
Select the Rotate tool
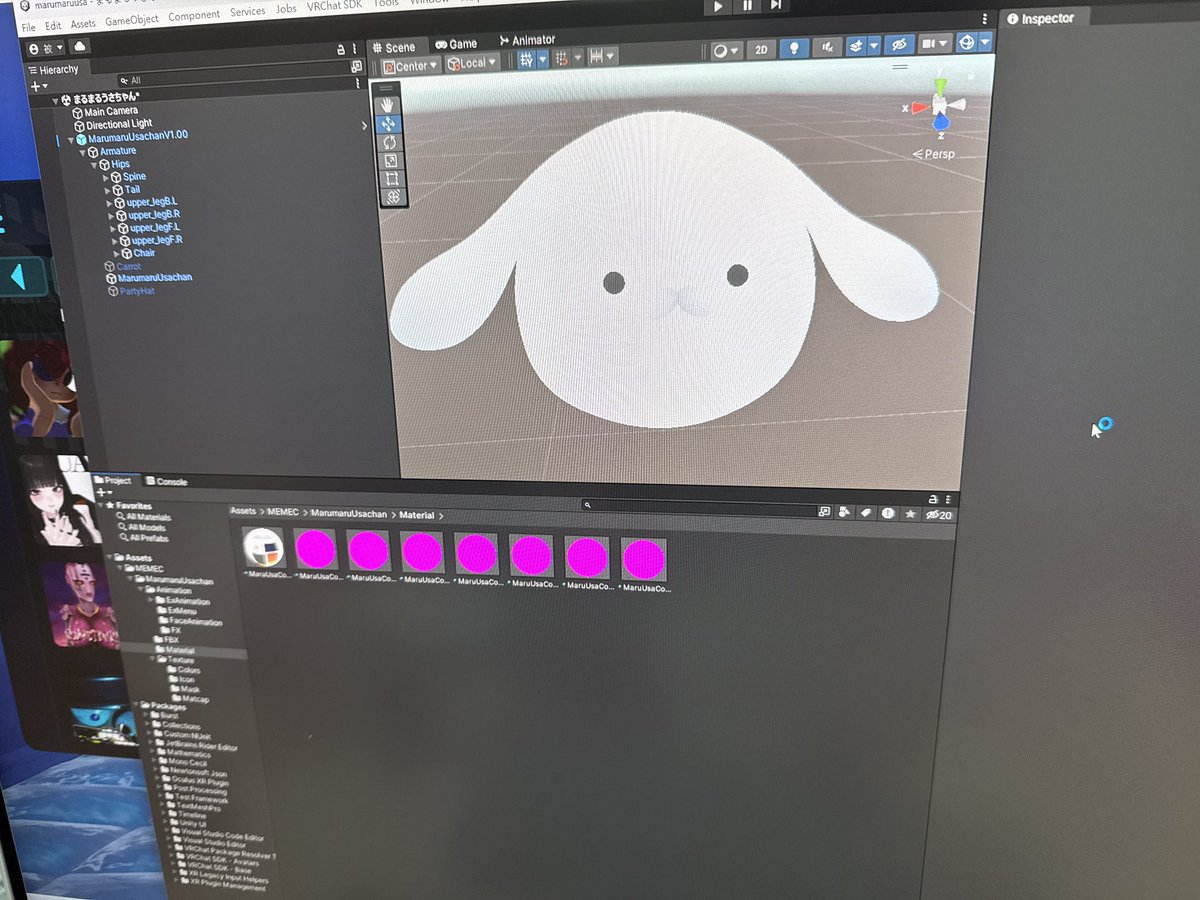[390, 142]
